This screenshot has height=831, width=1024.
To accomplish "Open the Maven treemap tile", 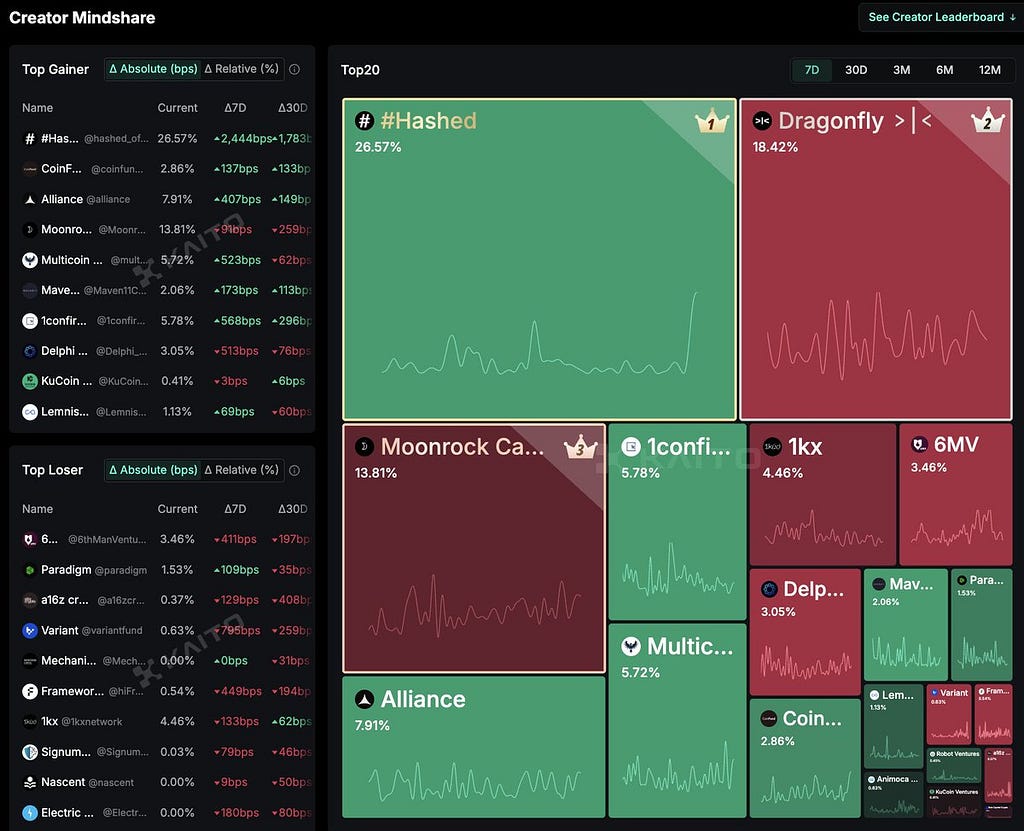I will coord(906,625).
